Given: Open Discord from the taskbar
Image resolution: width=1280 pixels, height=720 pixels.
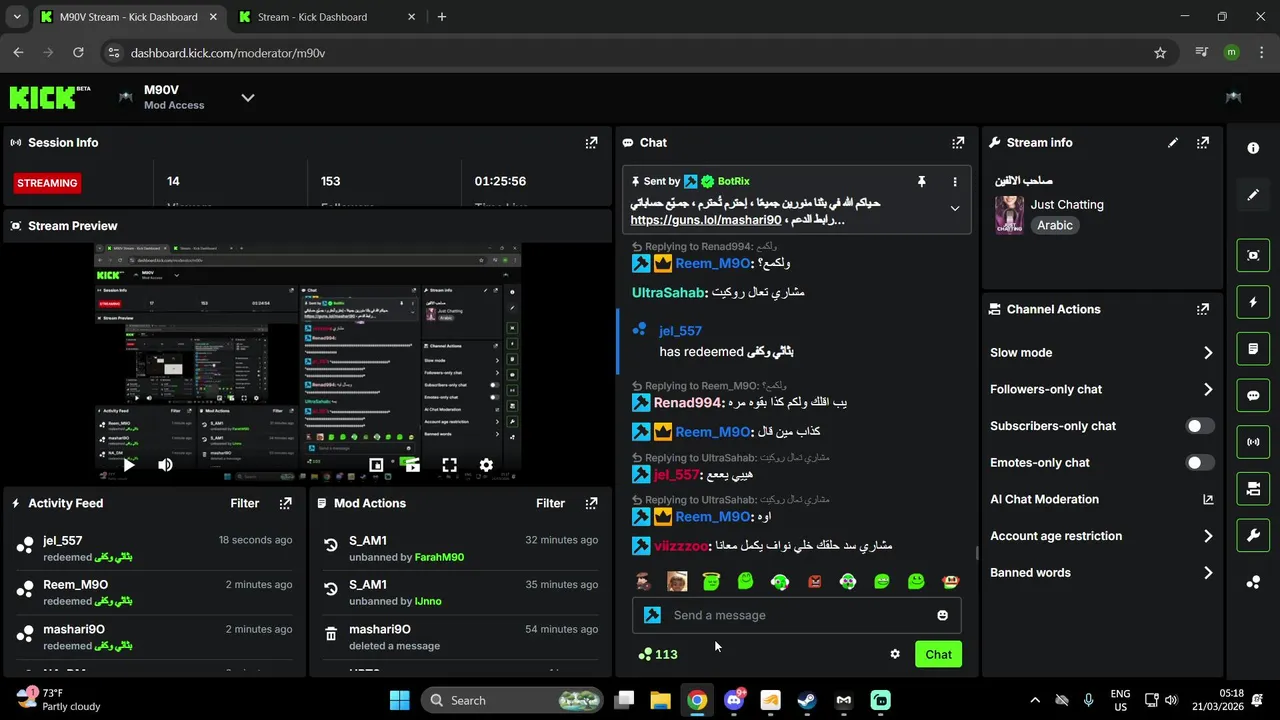Looking at the screenshot, I should [x=734, y=700].
